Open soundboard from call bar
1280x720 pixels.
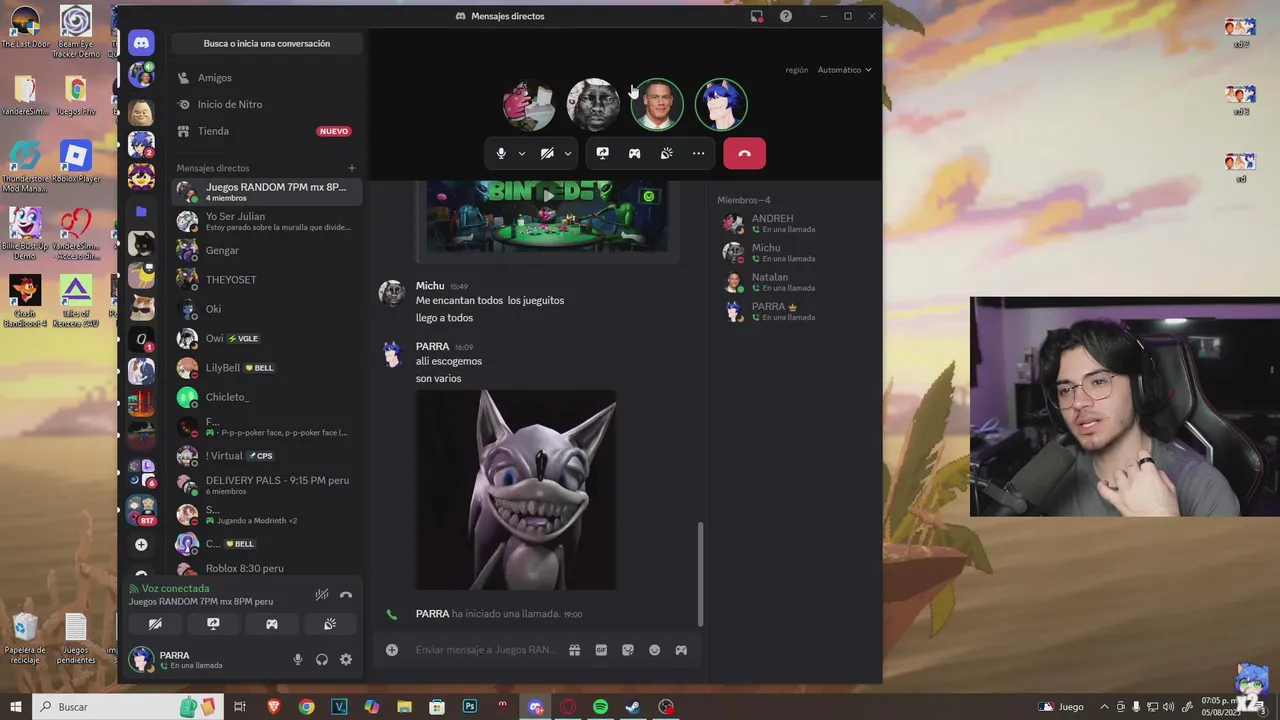coord(666,153)
